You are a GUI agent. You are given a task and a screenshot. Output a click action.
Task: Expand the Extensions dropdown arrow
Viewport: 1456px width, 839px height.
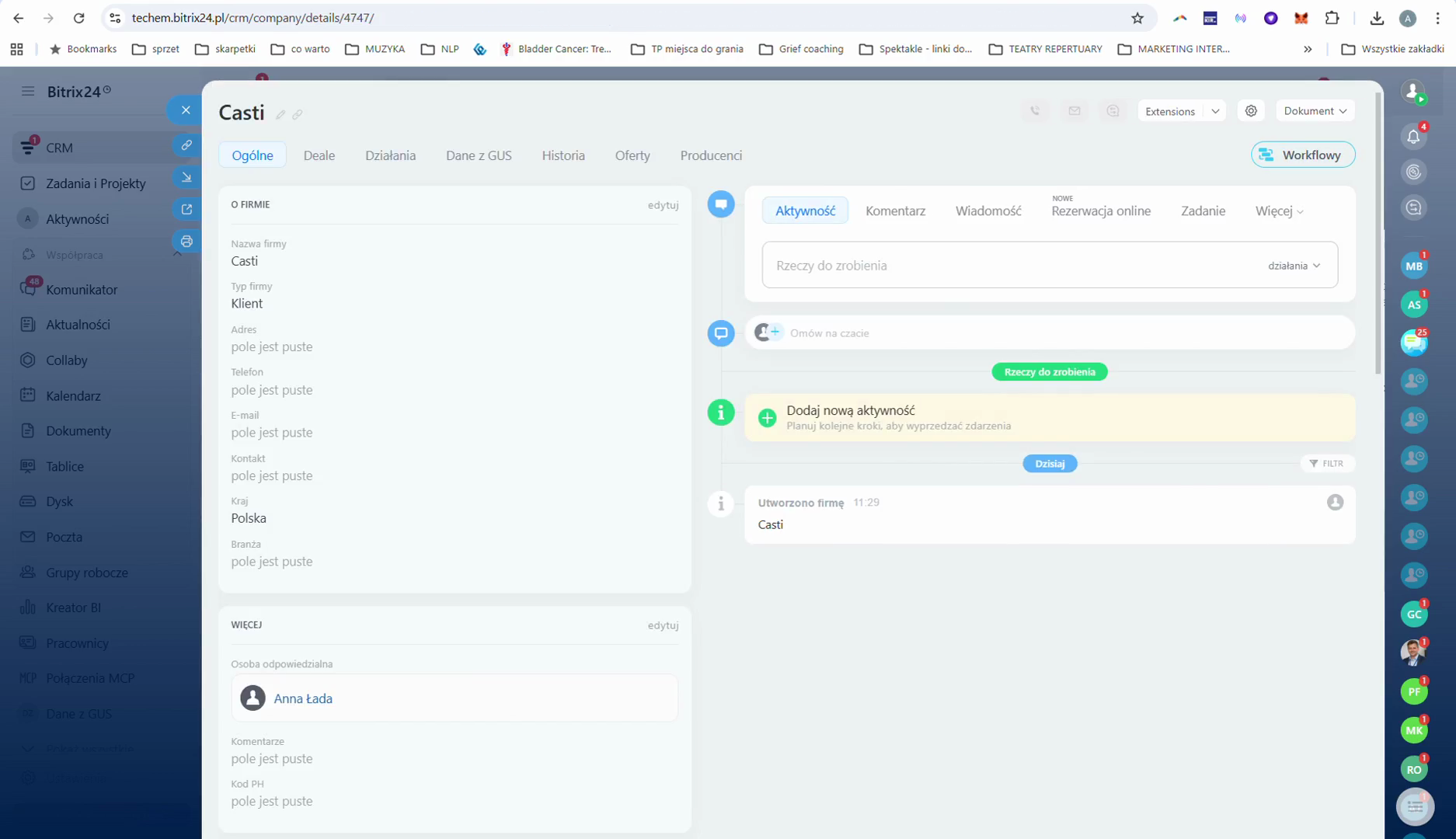1215,111
